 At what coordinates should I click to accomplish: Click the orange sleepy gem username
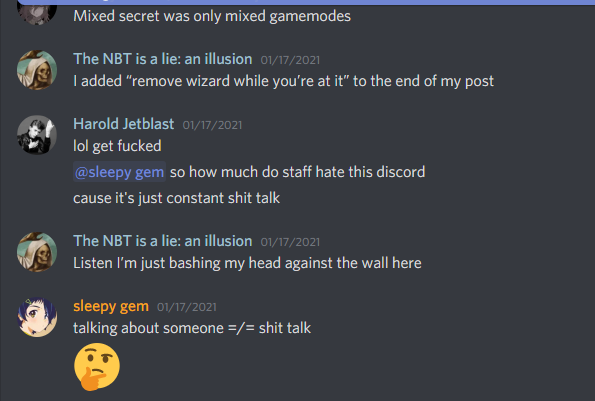[x=111, y=306]
